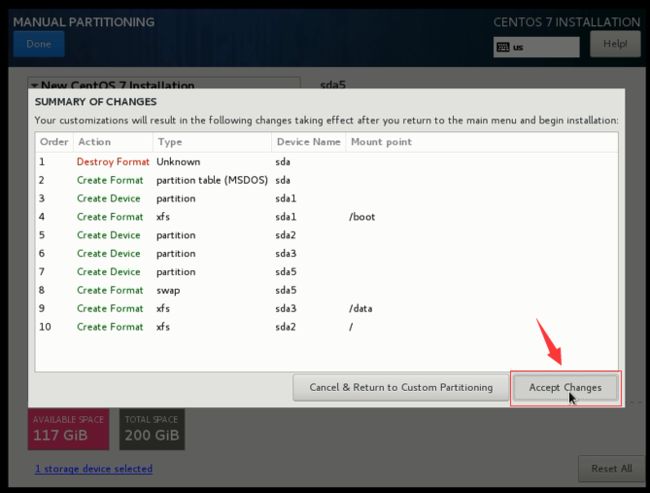Viewport: 650px width, 493px height.
Task: Select Create Device in row 3
Action: pos(109,199)
